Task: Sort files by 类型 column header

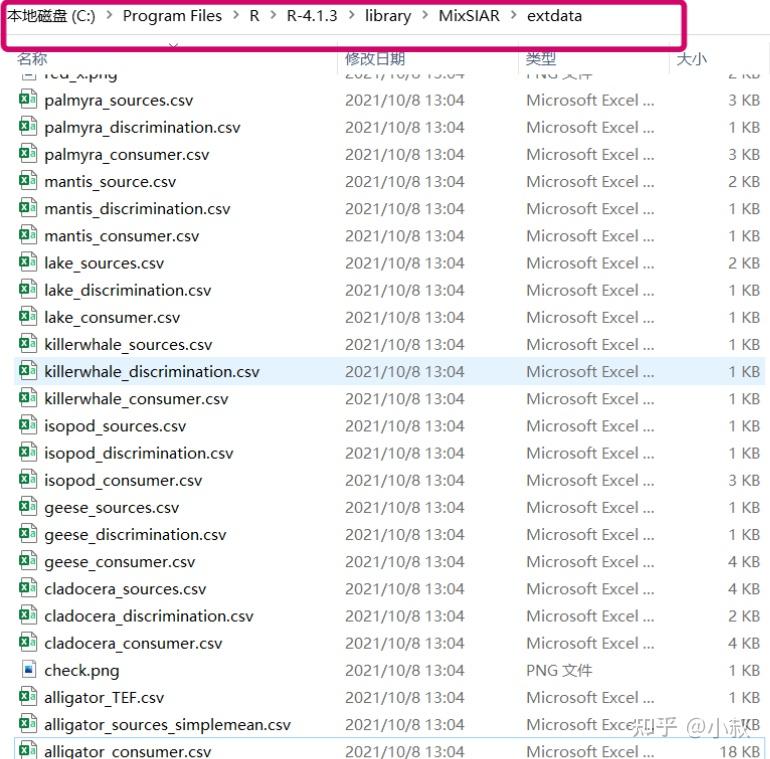Action: (541, 59)
